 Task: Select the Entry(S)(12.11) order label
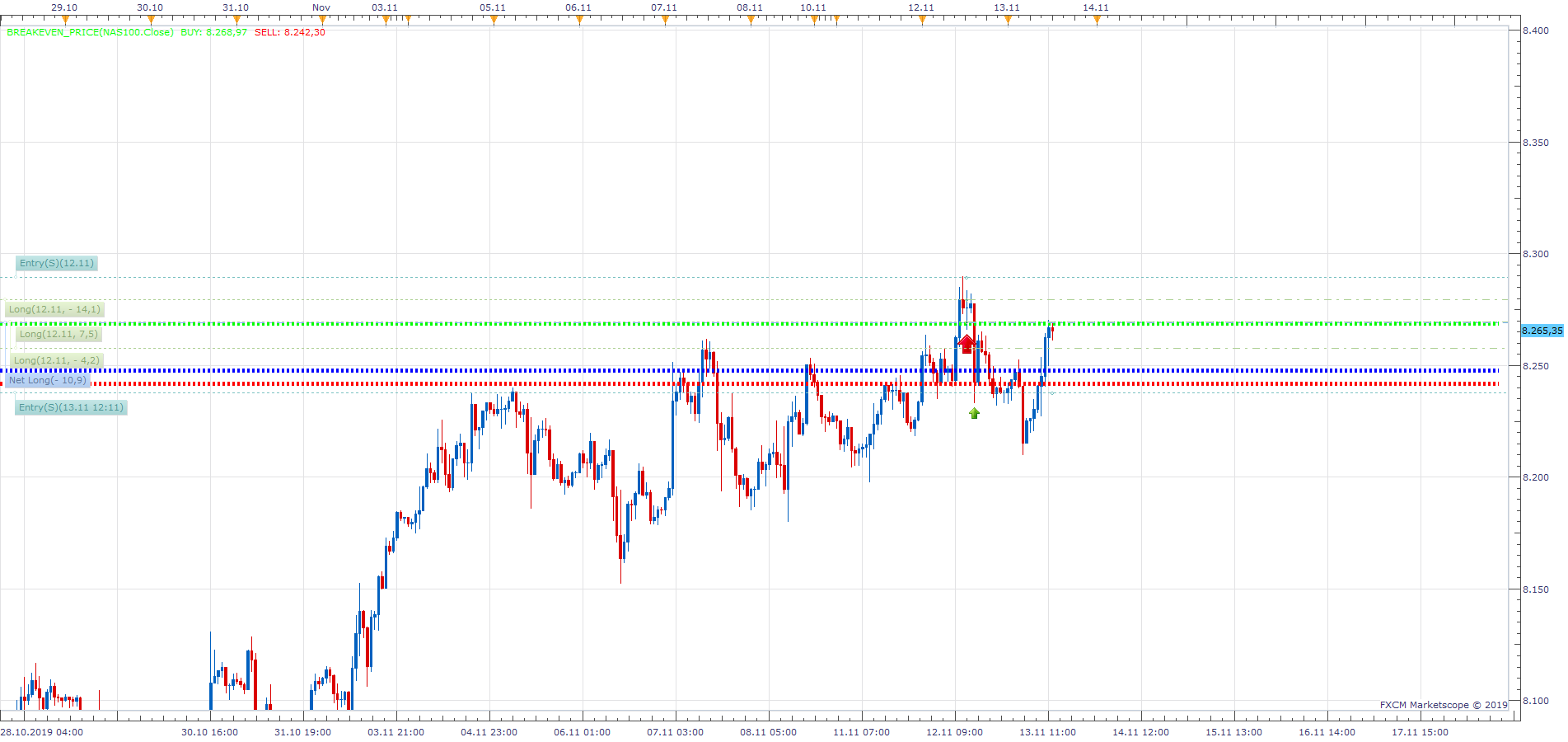57,263
